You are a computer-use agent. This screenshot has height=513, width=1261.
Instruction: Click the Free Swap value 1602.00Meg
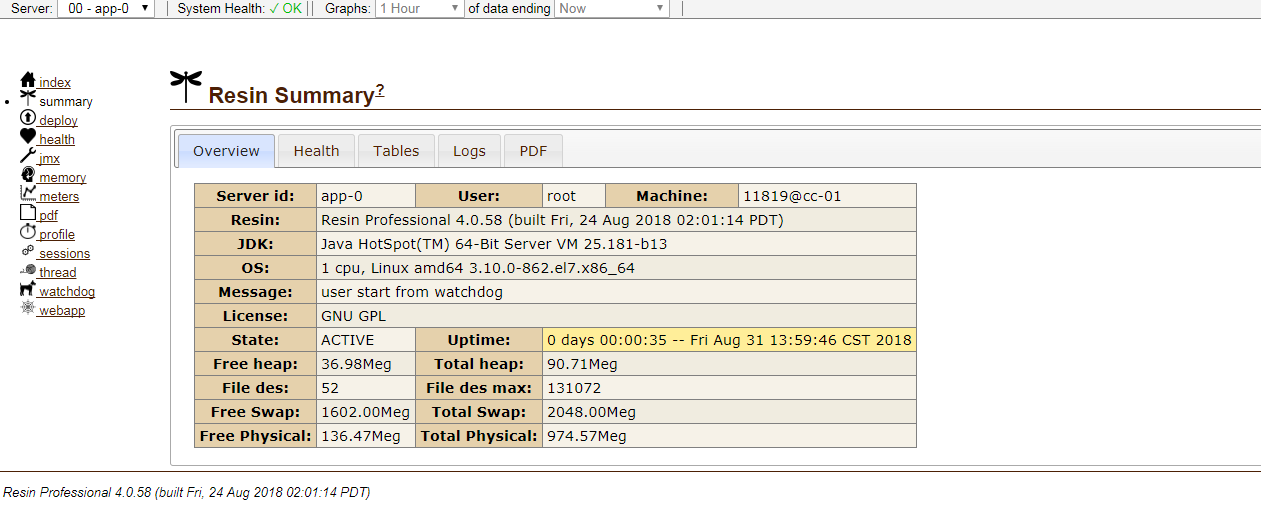(x=365, y=412)
